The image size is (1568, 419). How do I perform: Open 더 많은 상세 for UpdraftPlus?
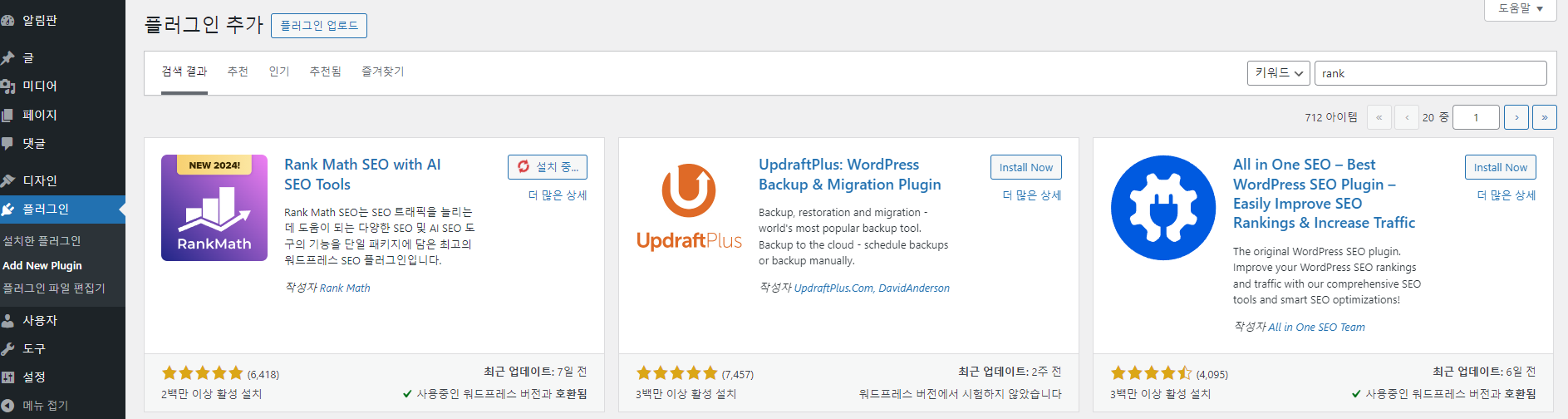tap(1032, 195)
